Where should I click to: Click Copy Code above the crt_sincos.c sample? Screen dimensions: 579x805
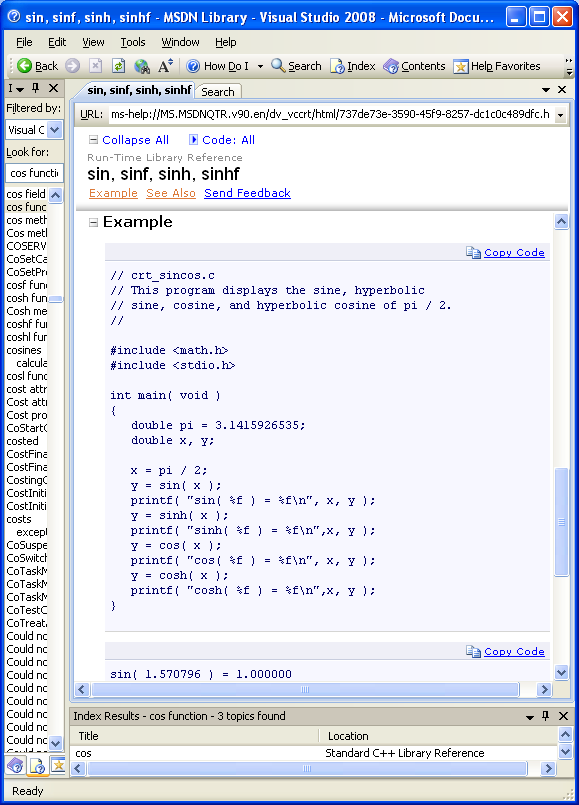(514, 252)
